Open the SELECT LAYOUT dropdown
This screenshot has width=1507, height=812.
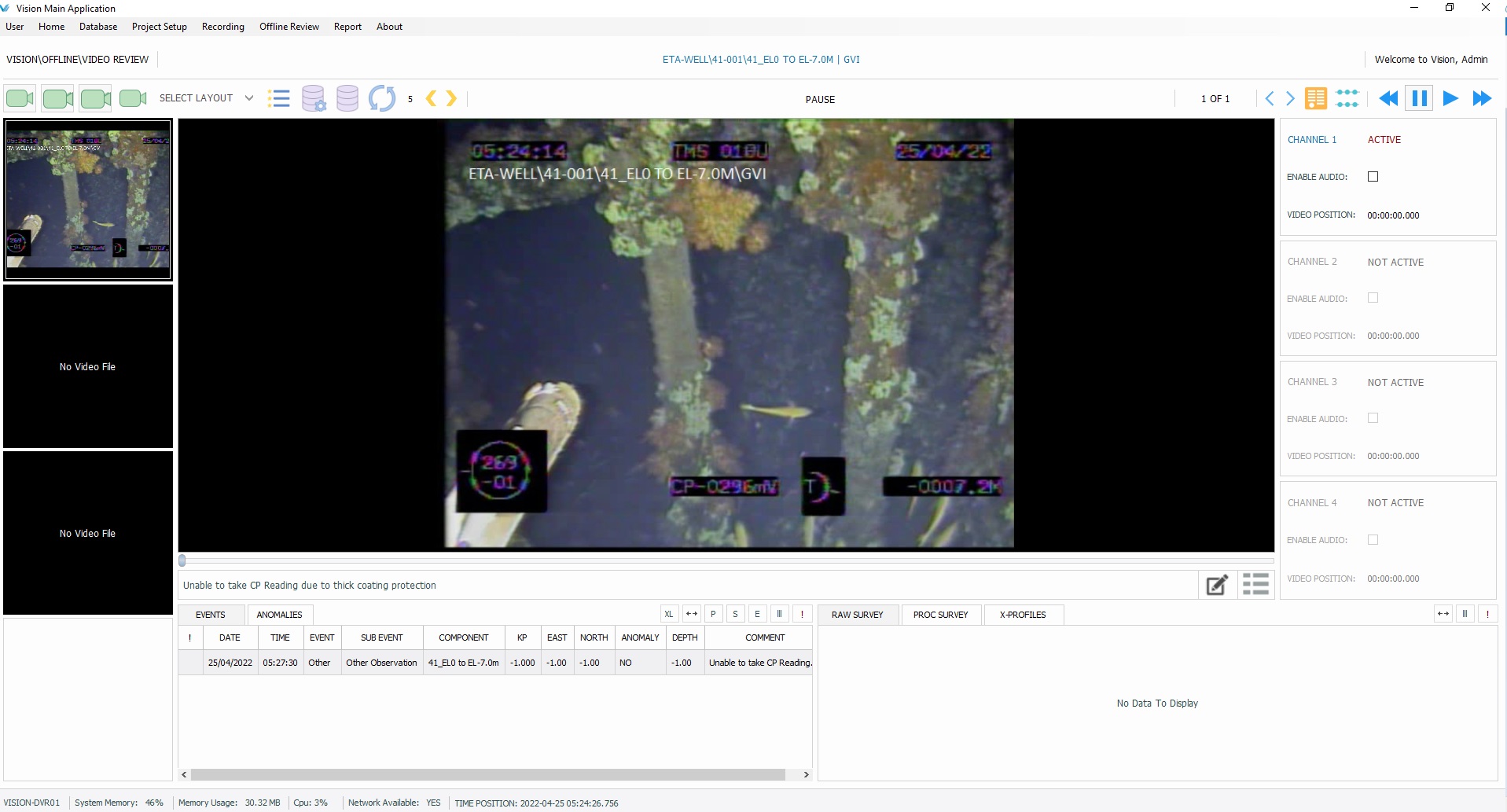206,98
